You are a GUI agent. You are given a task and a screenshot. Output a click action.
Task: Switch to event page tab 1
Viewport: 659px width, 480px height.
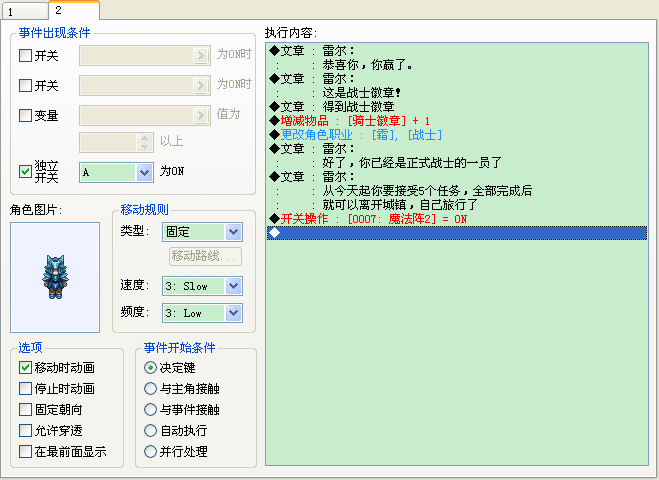click(24, 11)
